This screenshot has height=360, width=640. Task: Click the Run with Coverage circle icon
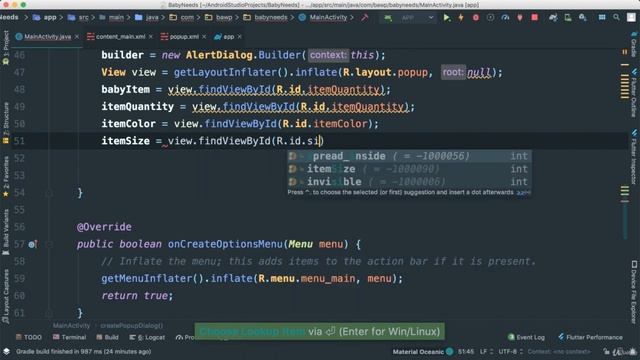[x=490, y=18]
